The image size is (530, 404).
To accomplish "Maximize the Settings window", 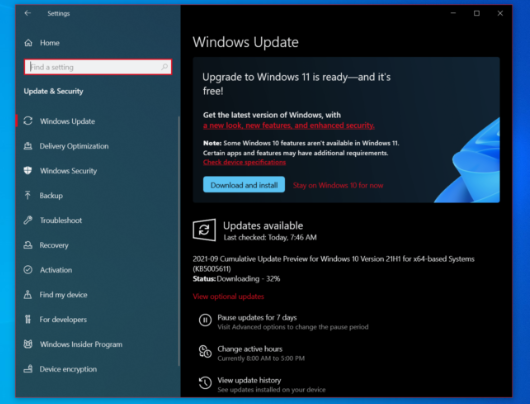I will [477, 13].
